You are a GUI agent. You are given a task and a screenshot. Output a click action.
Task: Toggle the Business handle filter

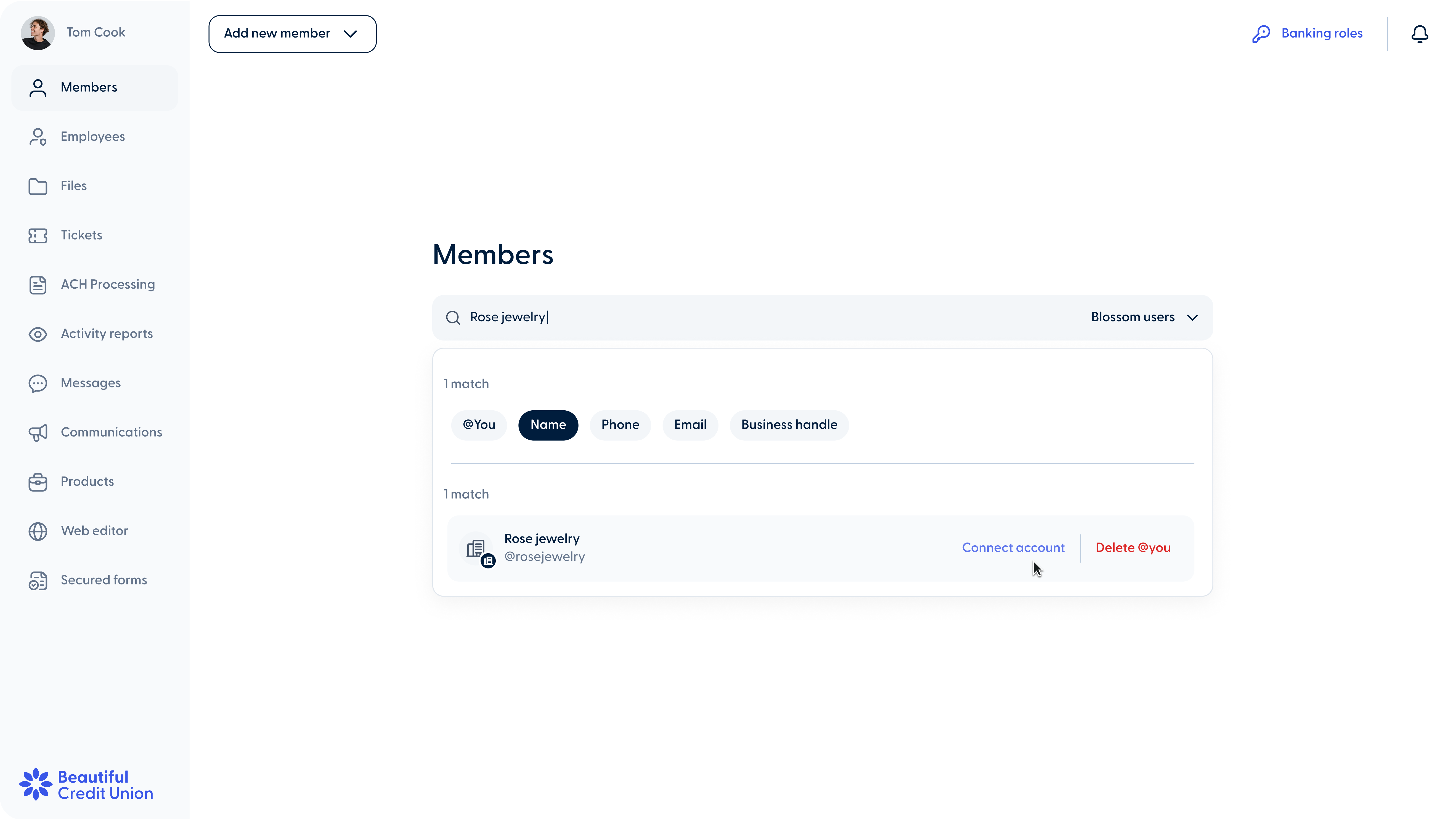[x=789, y=425]
